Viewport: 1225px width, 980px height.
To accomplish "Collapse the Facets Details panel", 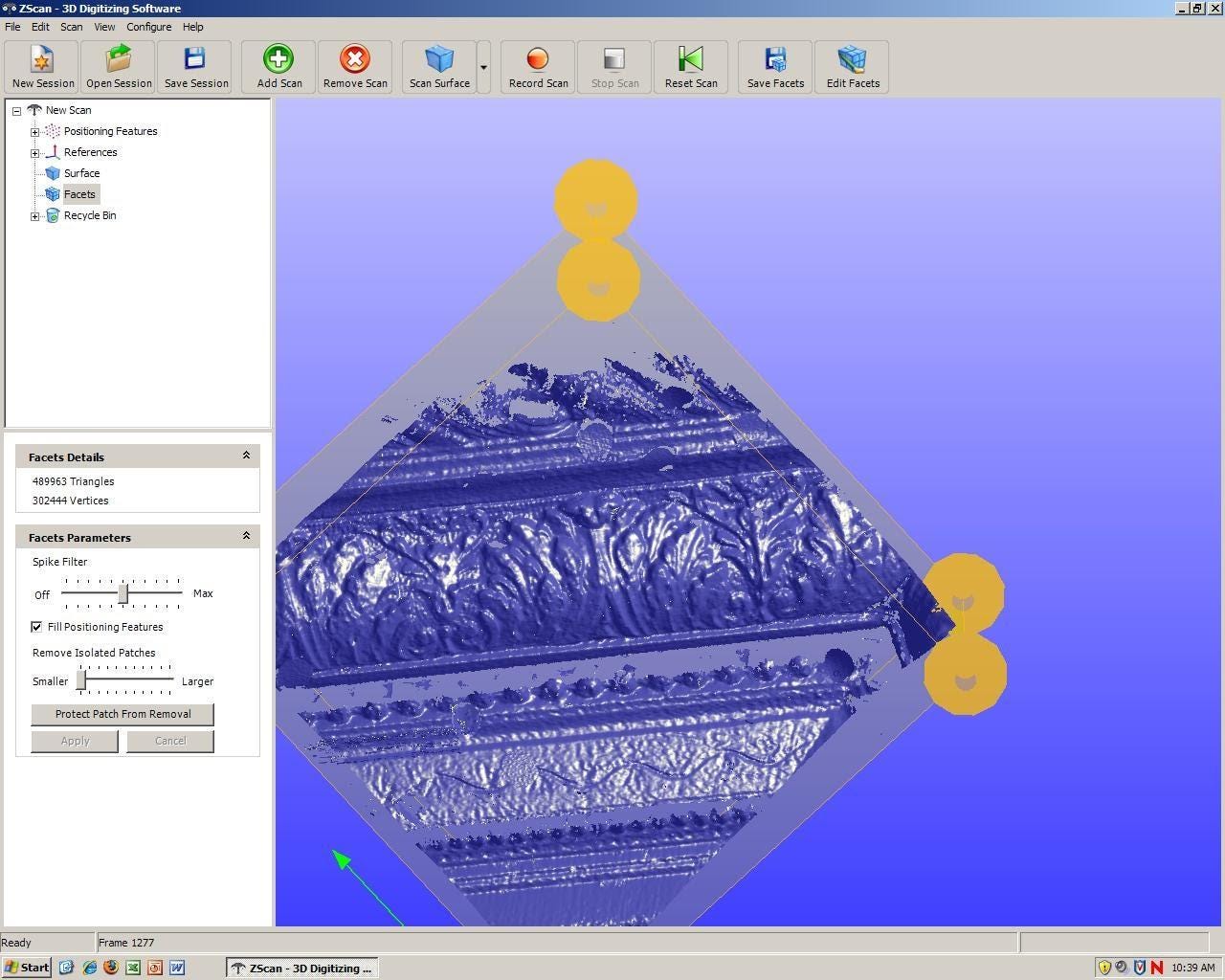I will (246, 456).
